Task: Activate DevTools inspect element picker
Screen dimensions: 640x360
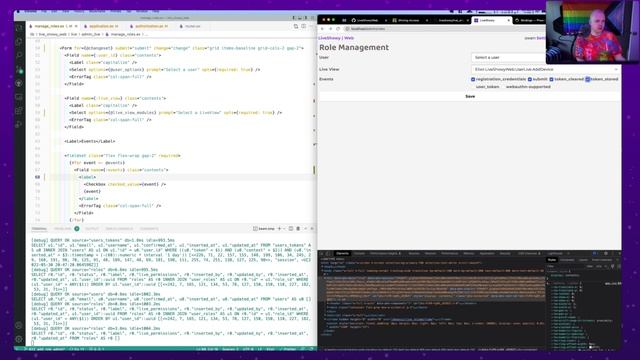Action: click(x=322, y=253)
